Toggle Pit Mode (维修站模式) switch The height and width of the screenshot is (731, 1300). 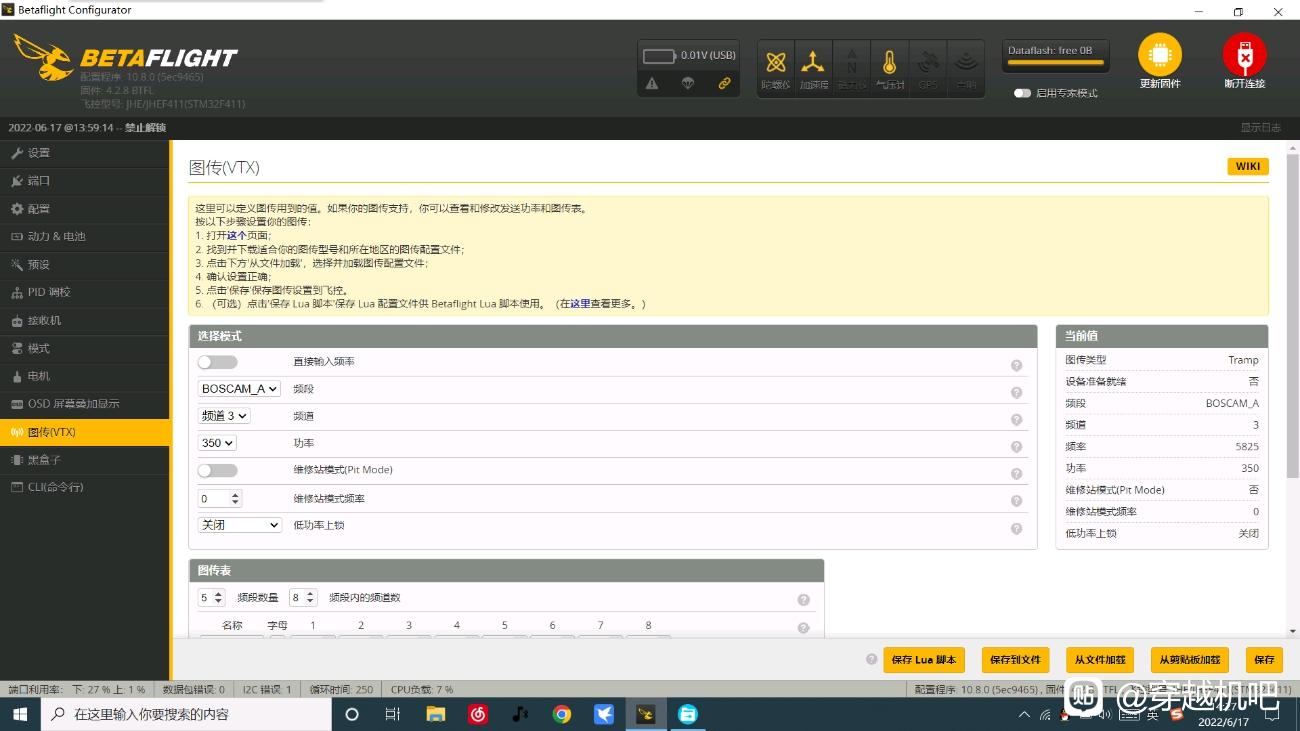(217, 470)
